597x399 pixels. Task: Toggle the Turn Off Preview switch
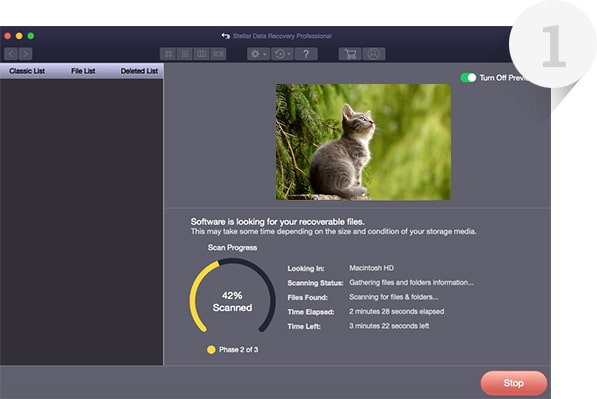coord(468,78)
